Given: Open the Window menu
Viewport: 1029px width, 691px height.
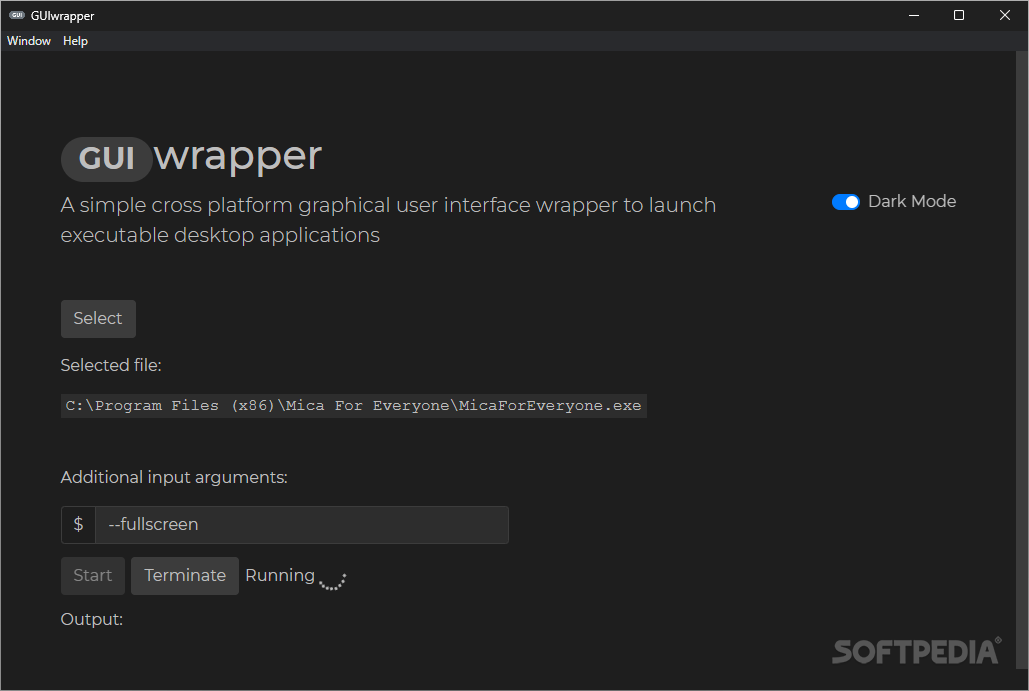Looking at the screenshot, I should click(29, 41).
